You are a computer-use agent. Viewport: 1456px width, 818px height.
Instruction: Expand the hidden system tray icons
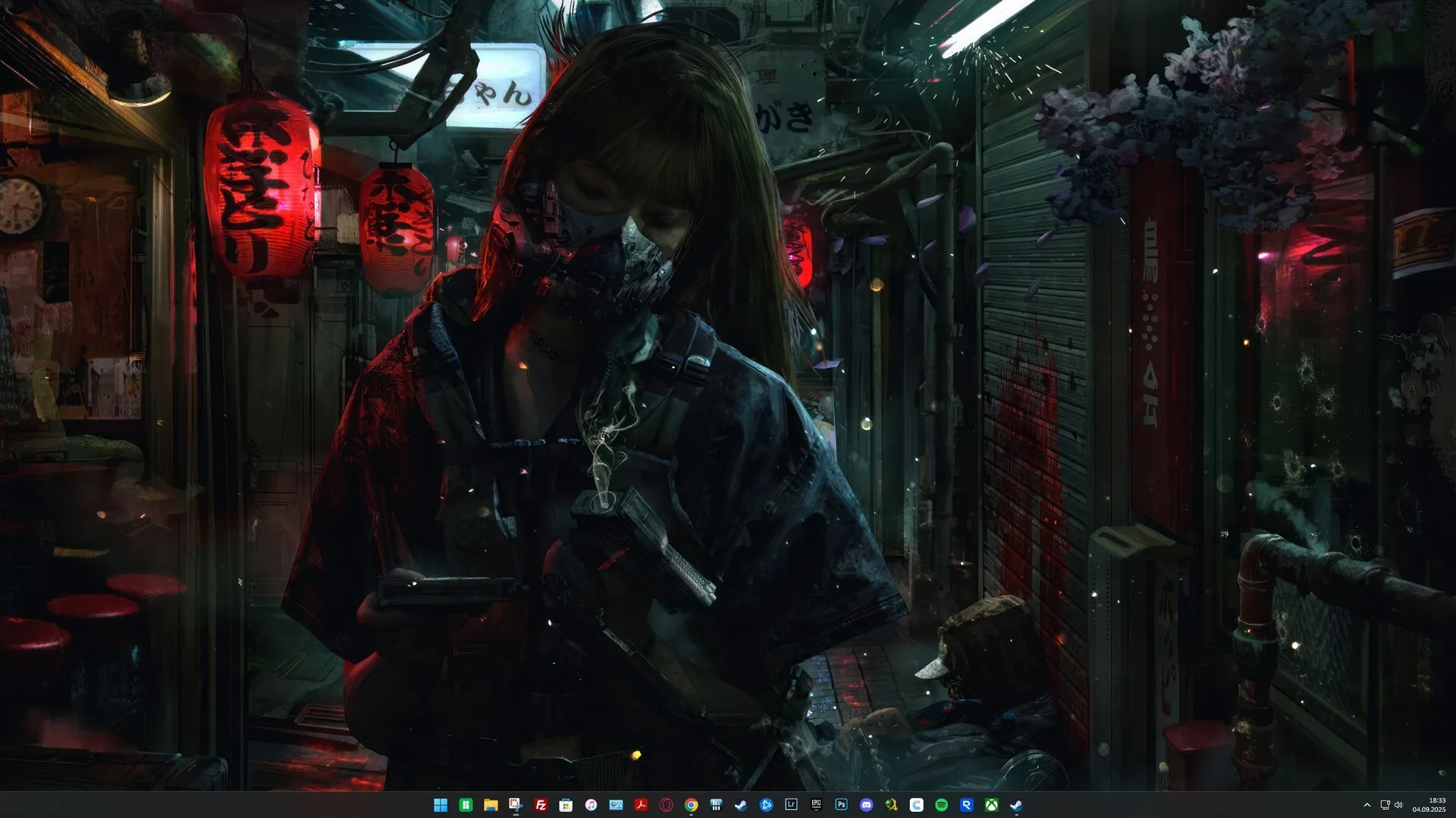click(x=1367, y=805)
